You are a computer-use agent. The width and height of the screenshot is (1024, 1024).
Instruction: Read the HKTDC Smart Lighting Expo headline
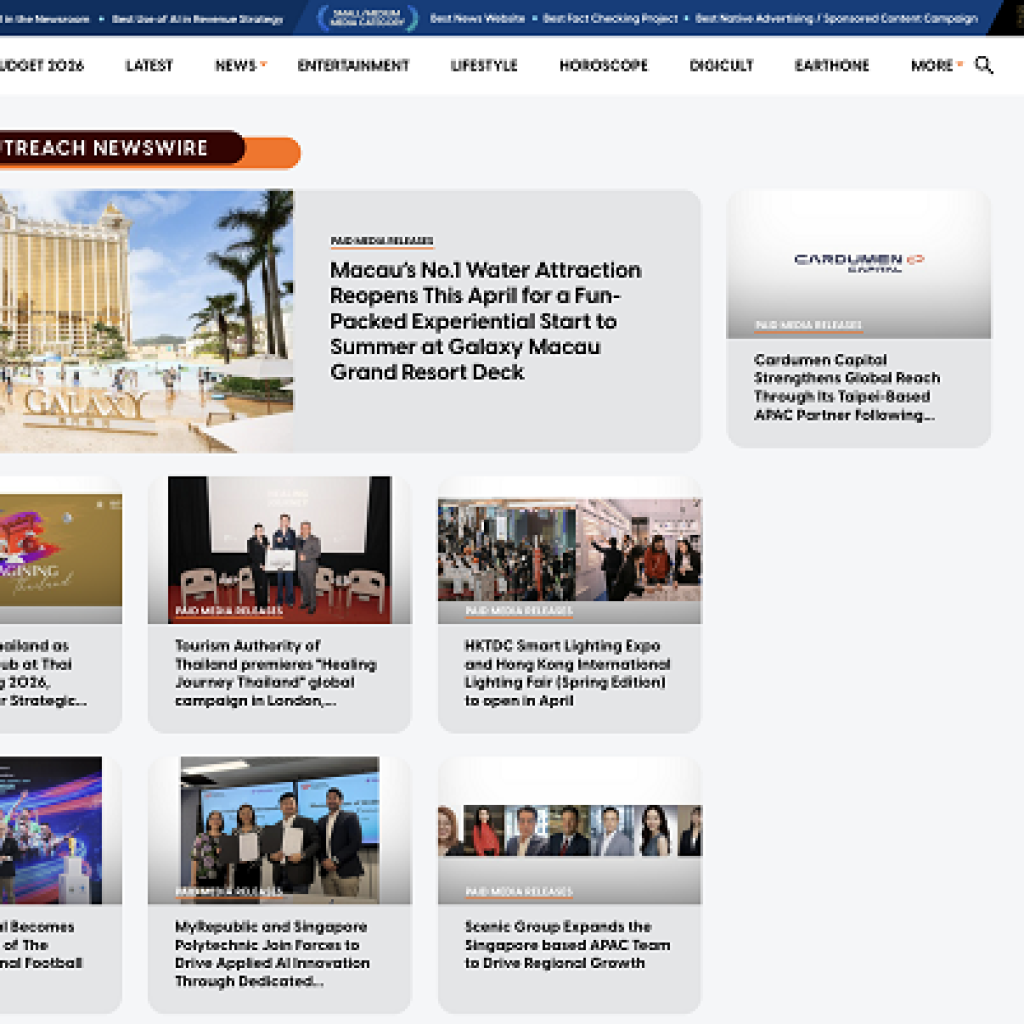(x=567, y=673)
